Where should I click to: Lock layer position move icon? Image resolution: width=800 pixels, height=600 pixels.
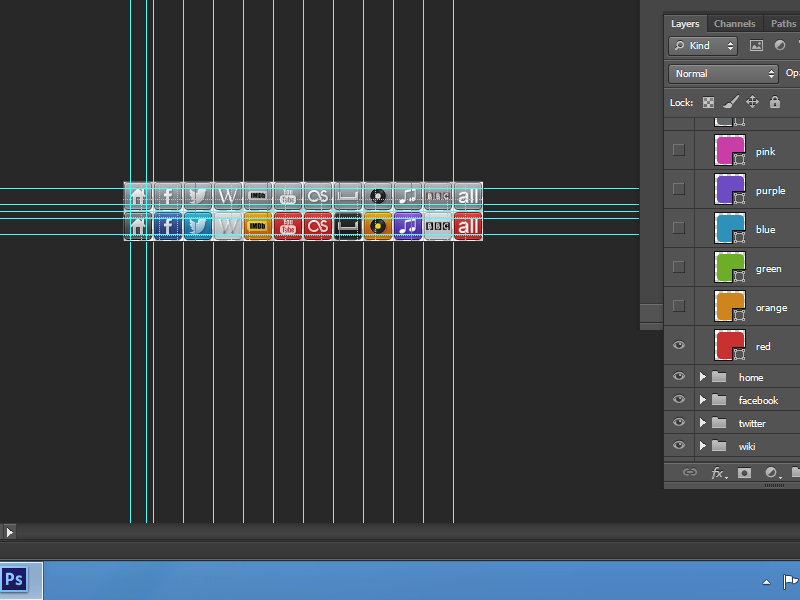click(753, 102)
